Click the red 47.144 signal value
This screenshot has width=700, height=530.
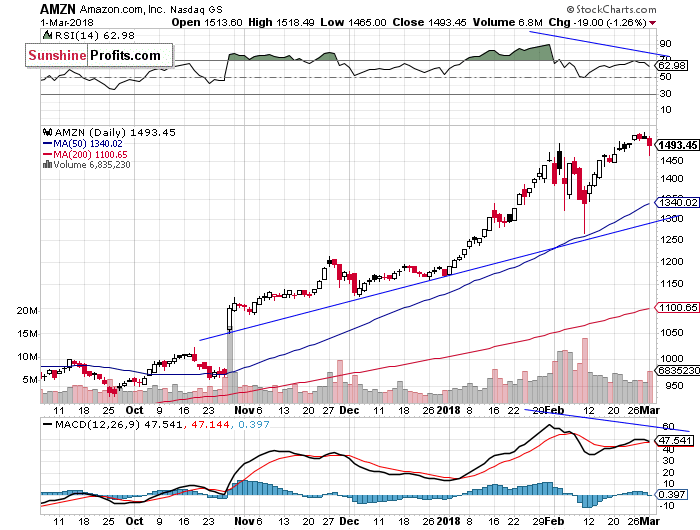click(x=211, y=424)
